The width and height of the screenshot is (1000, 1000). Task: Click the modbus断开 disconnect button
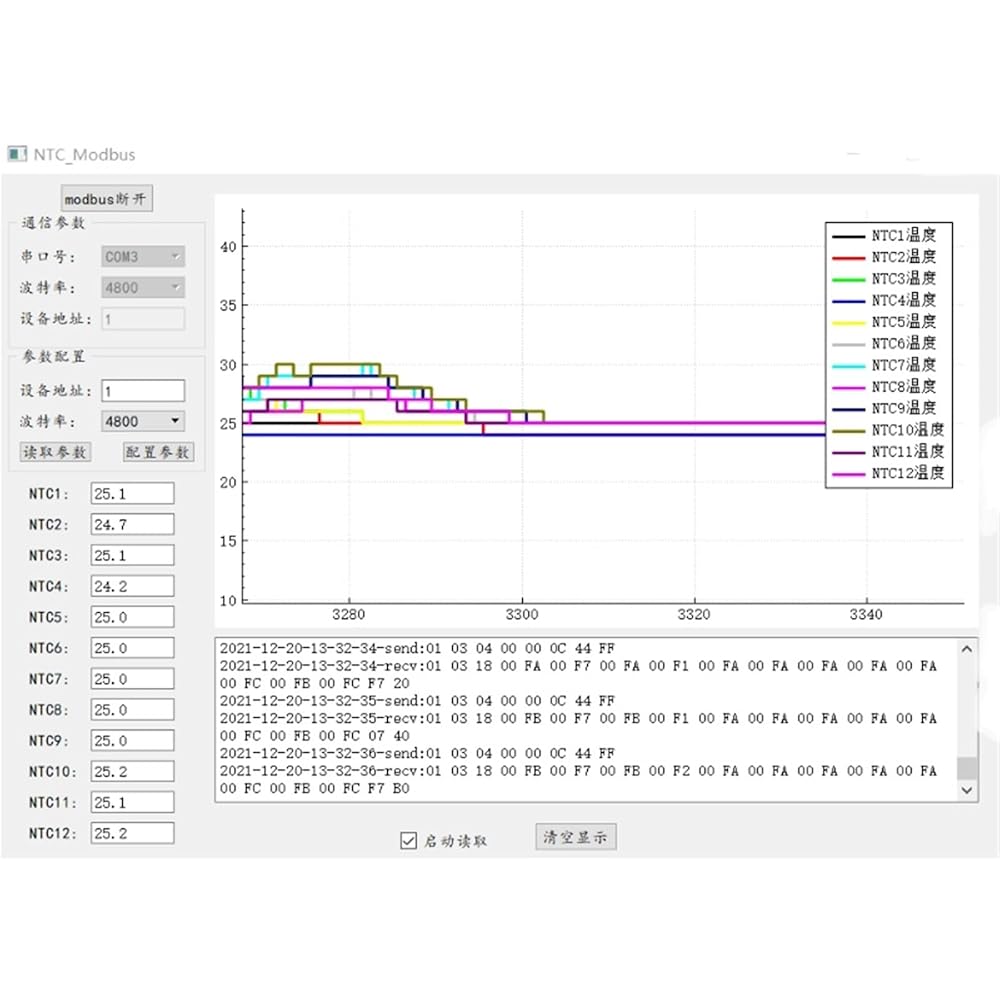(x=107, y=198)
